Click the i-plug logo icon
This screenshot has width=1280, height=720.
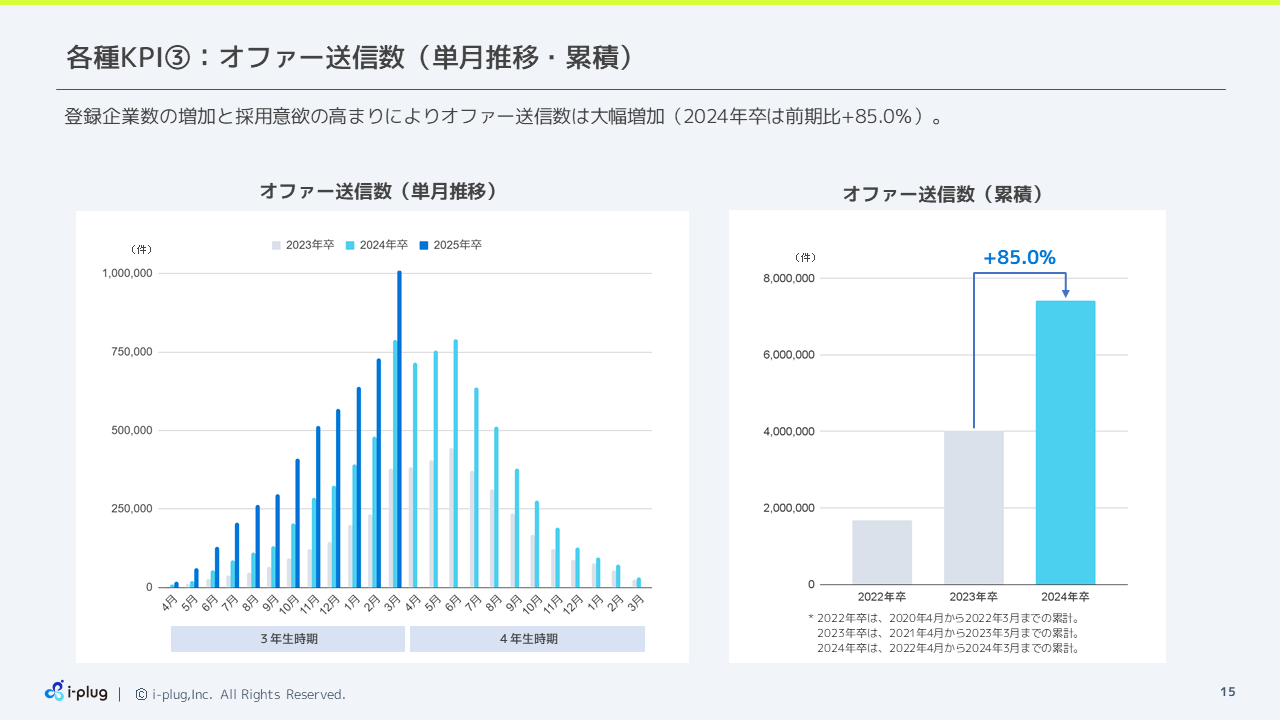click(55, 691)
